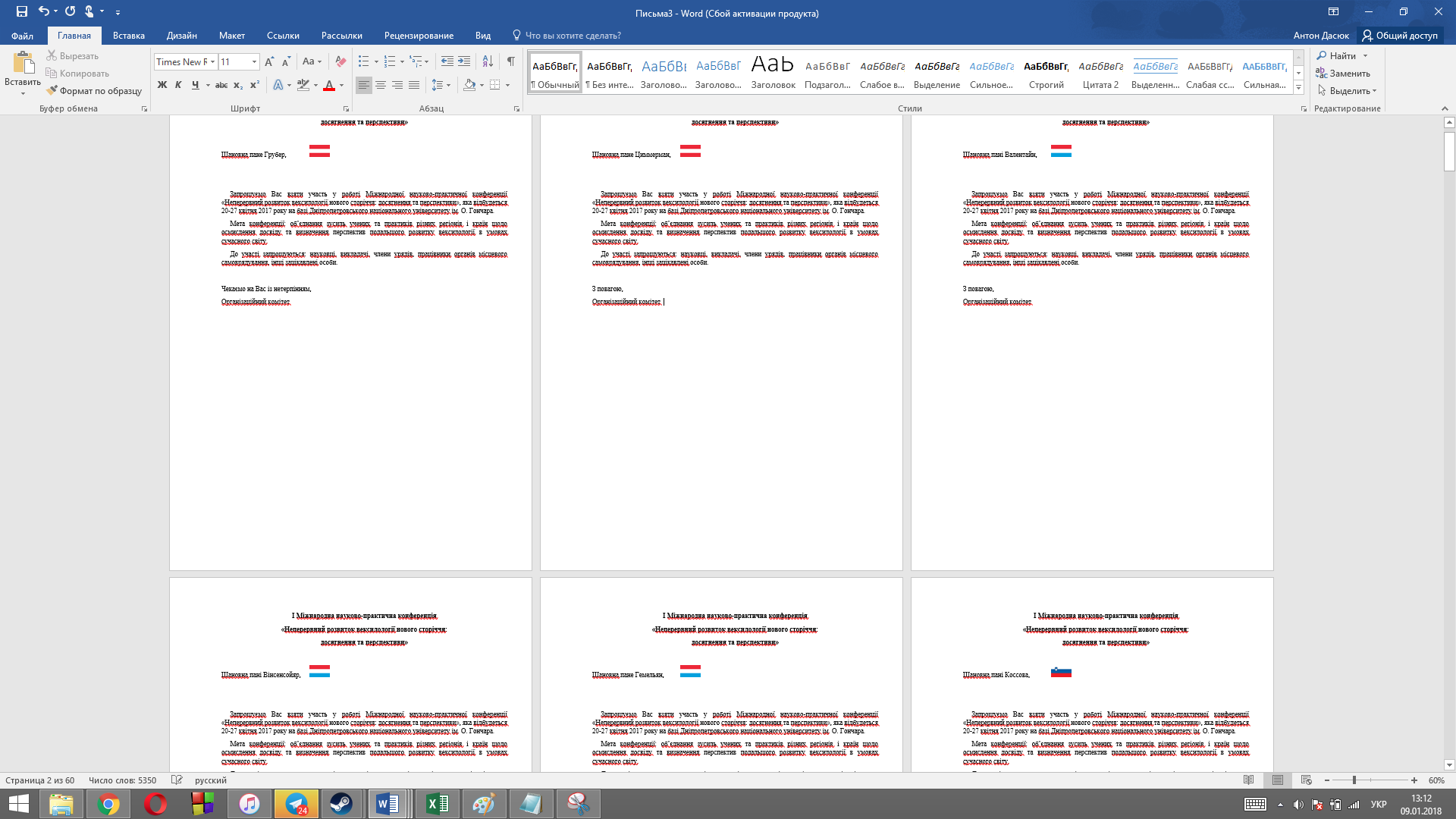Expand the styles gallery
Screen dimensions: 1456x819
click(1298, 88)
